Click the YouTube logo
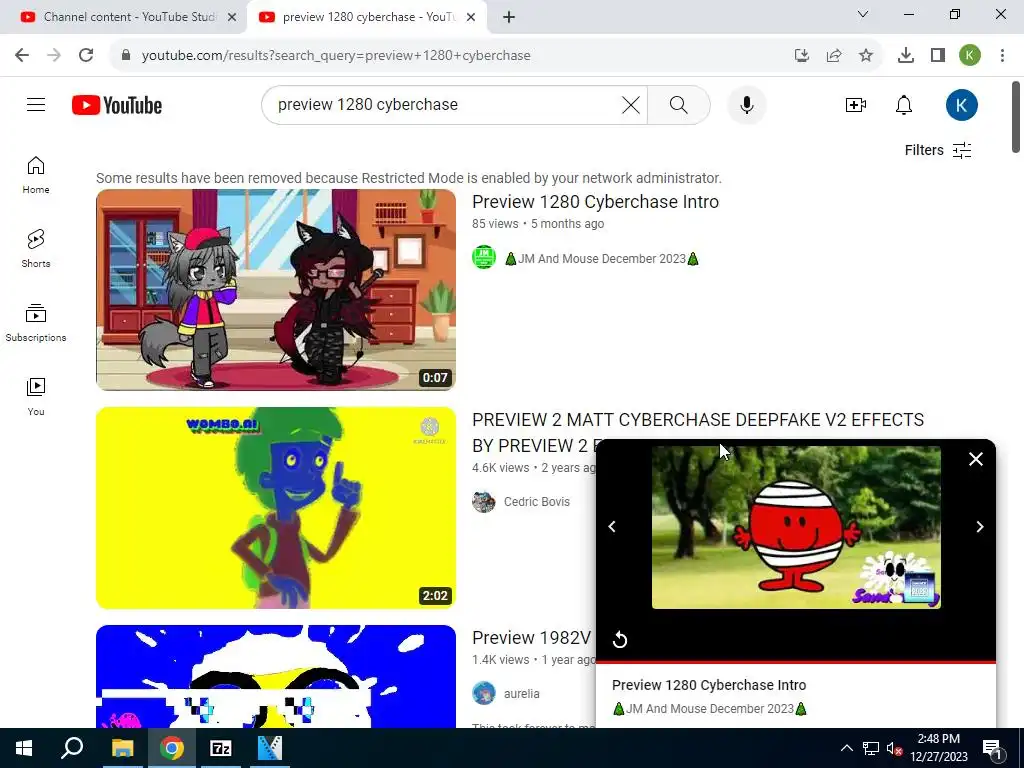Viewport: 1024px width, 768px height. [x=117, y=105]
